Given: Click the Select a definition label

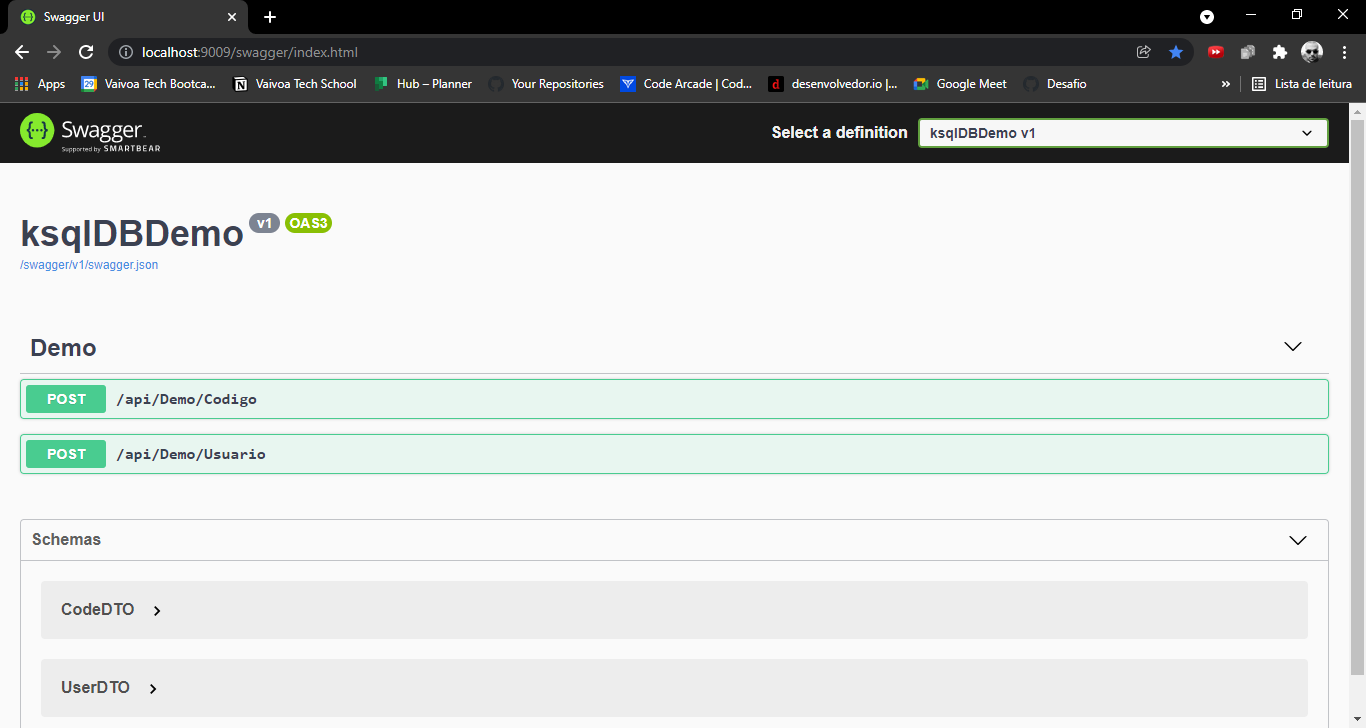Looking at the screenshot, I should (x=840, y=132).
